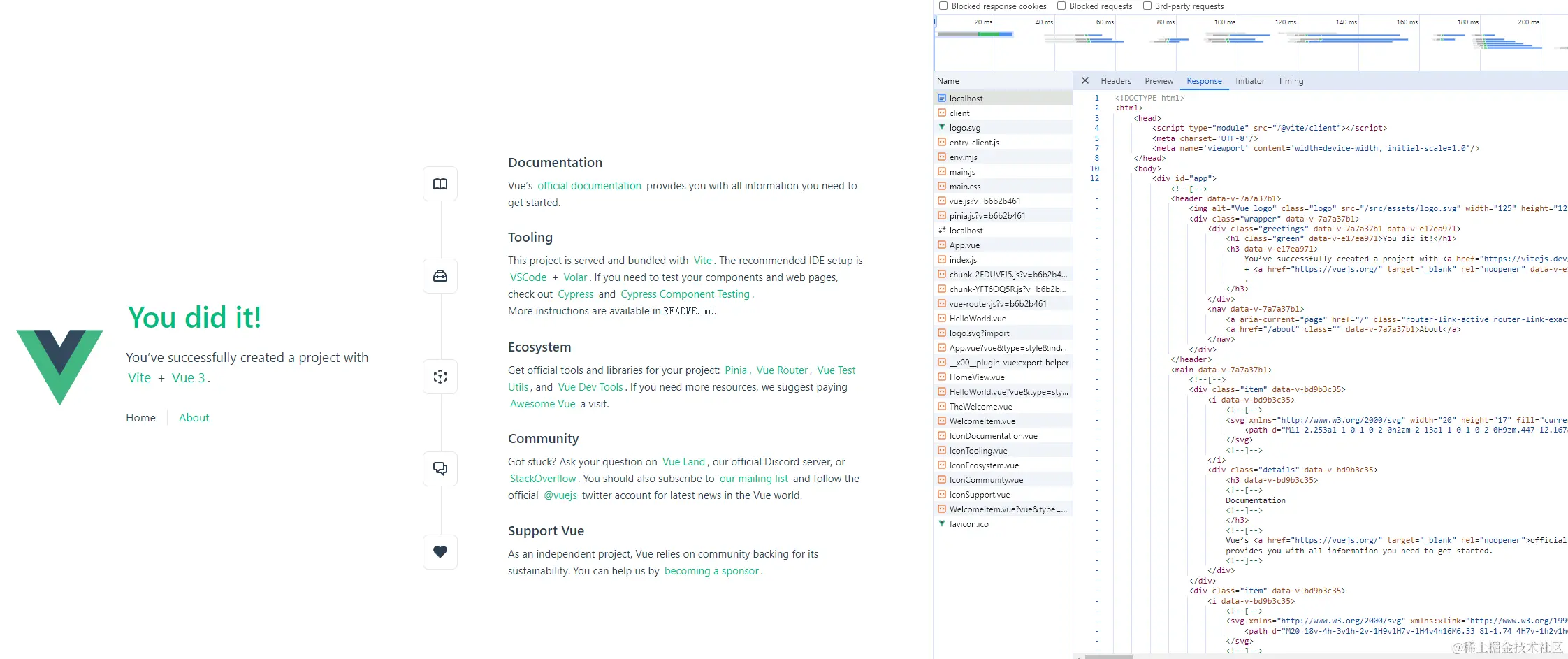Select the pinia.js?v=b6b2b461 request
This screenshot has width=1568, height=659.
coord(1003,216)
